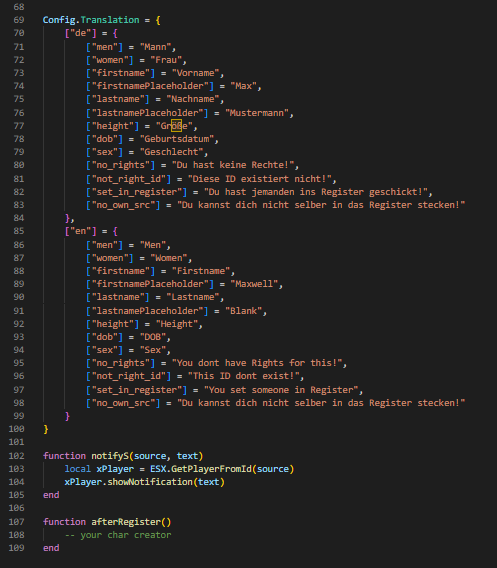Click "Du hast keine Rechte!" string
The height and width of the screenshot is (568, 497).
pos(233,165)
